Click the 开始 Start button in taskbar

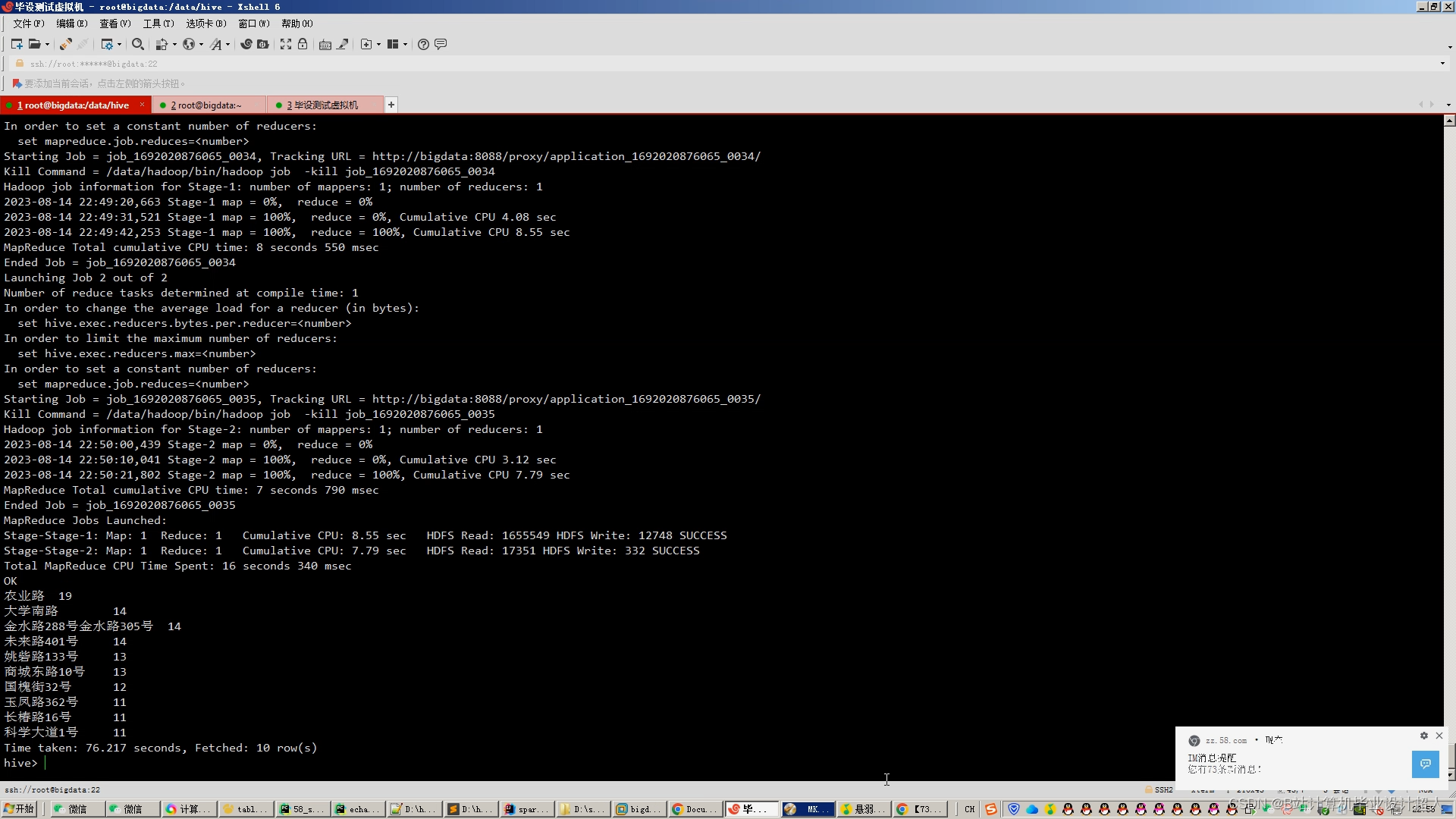[x=20, y=809]
